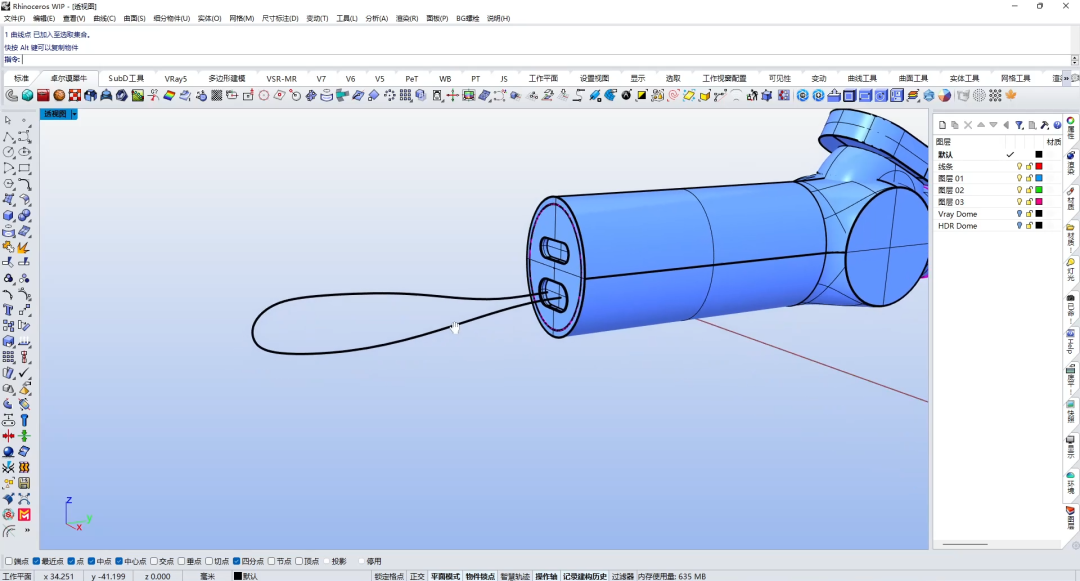Click 记录建构历史 status bar button
The width and height of the screenshot is (1080, 581).
(585, 576)
